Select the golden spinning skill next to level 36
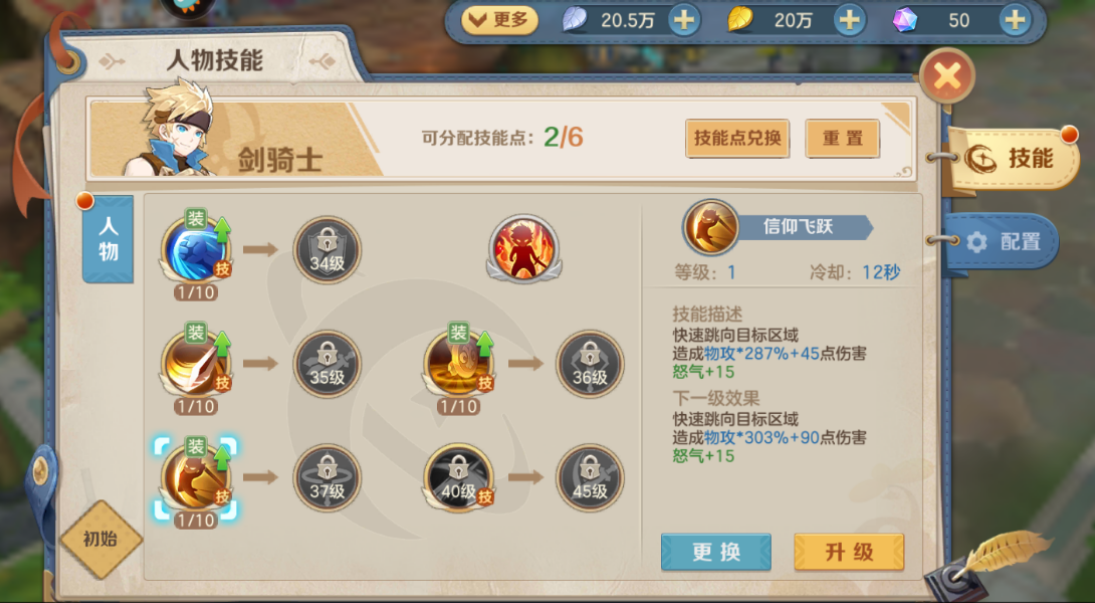 click(458, 363)
